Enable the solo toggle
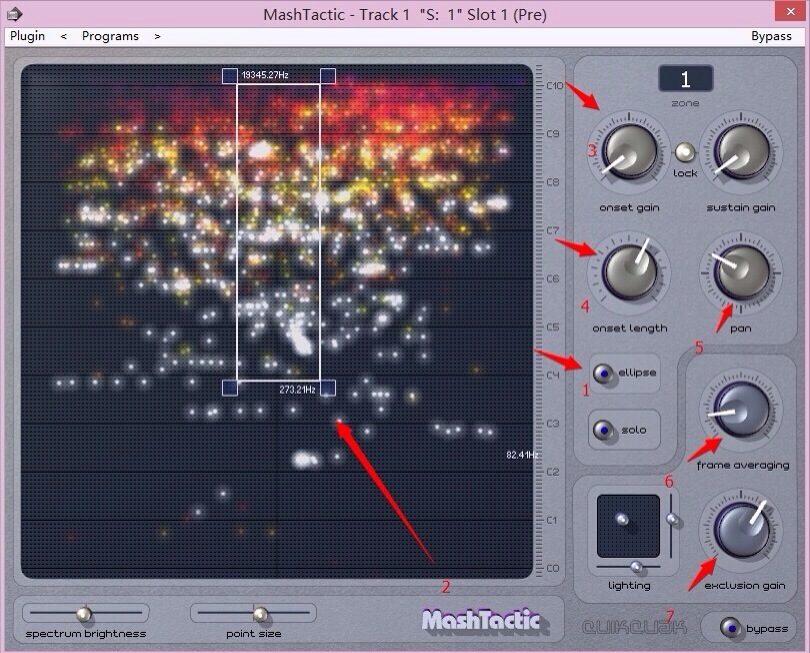Screen dimensions: 810x653 tap(602, 430)
